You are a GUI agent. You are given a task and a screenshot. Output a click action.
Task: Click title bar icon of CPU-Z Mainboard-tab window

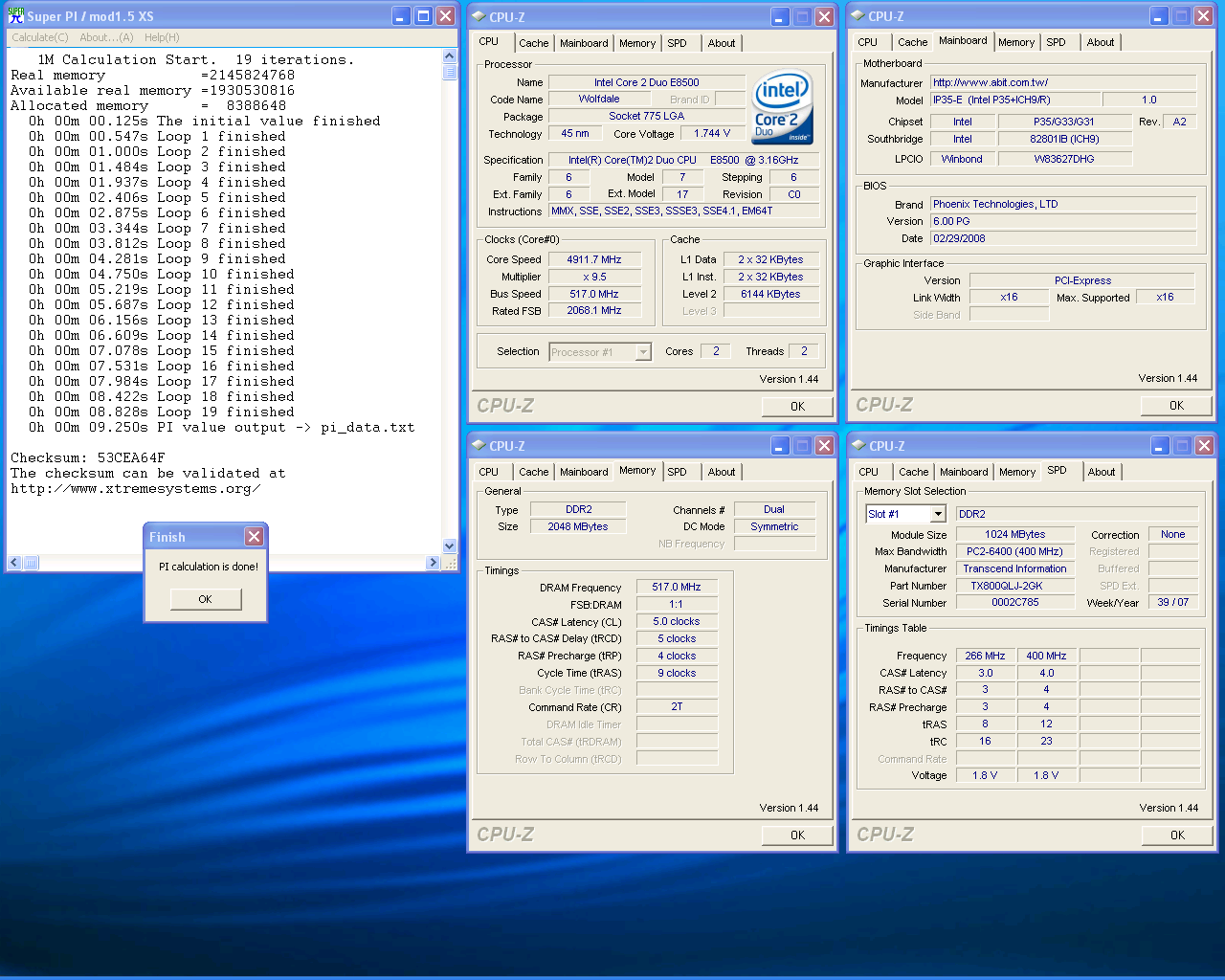[858, 16]
